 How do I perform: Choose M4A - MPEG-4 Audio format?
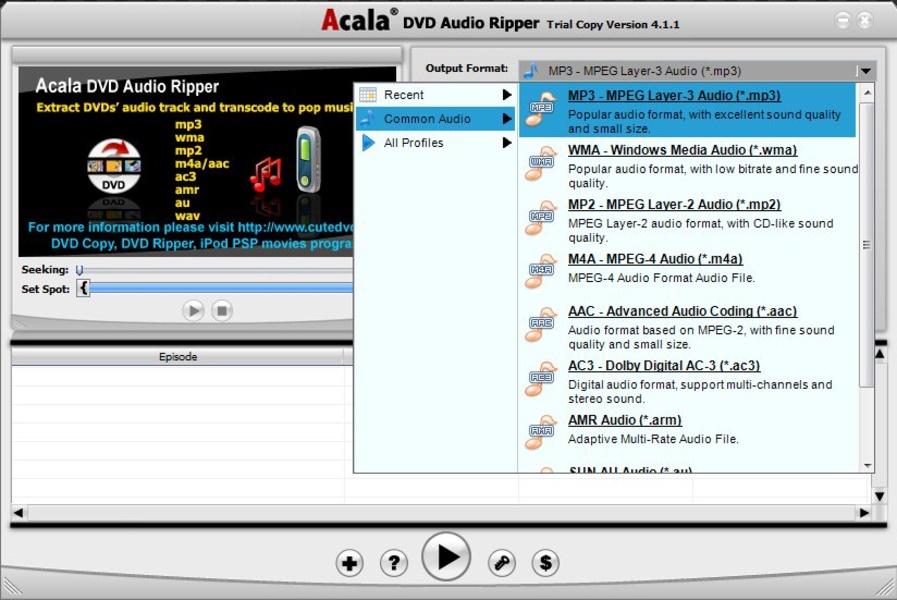tap(688, 270)
